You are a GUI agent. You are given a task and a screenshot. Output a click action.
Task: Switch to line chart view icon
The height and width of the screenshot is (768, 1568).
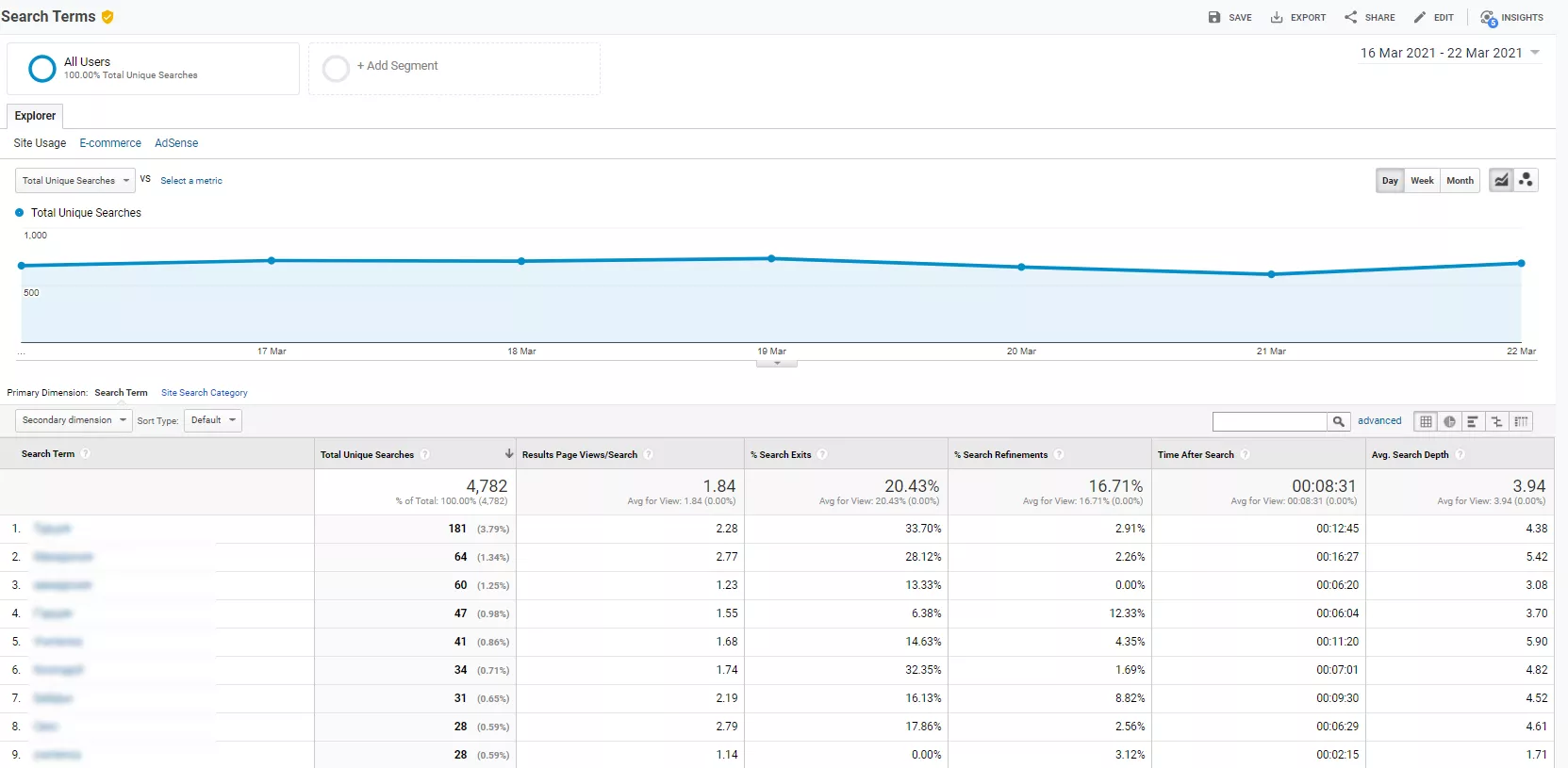pyautogui.click(x=1501, y=180)
